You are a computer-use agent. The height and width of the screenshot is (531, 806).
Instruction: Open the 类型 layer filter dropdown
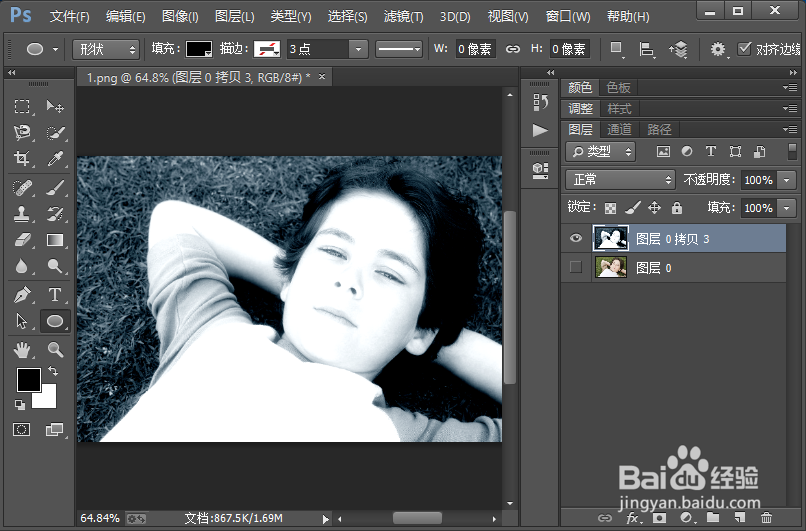coord(600,152)
